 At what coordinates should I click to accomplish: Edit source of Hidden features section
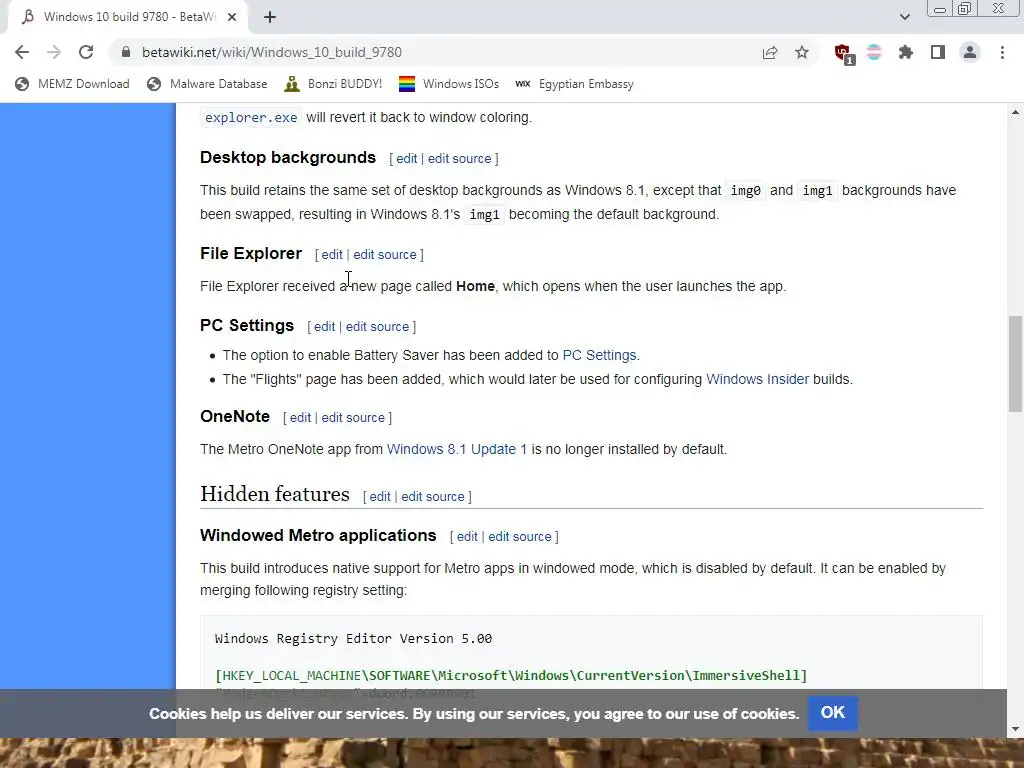coord(432,496)
